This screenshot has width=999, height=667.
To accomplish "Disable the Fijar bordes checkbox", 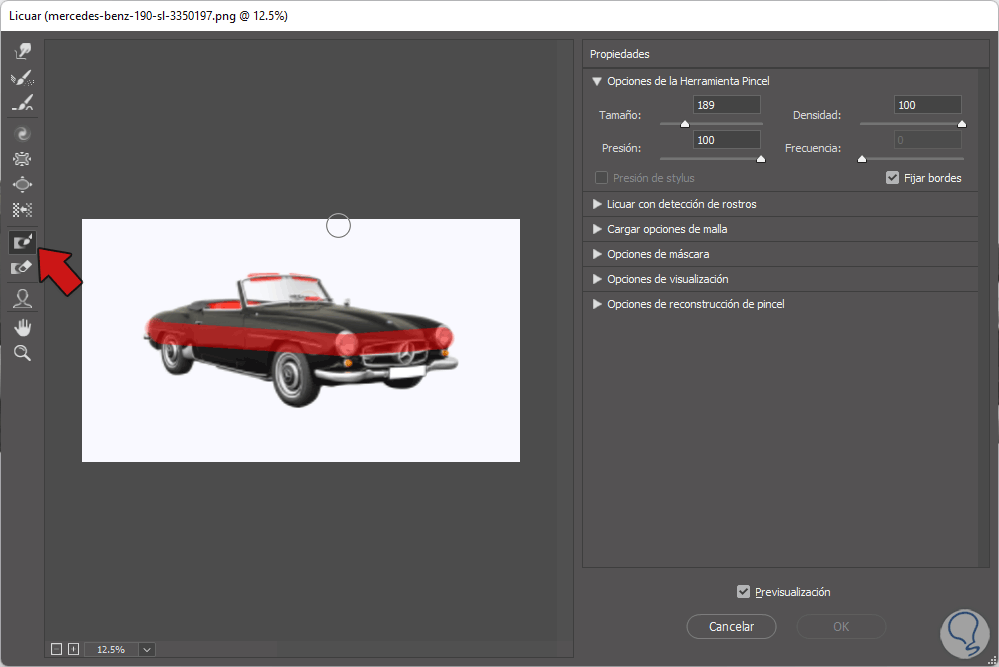I will click(x=893, y=178).
